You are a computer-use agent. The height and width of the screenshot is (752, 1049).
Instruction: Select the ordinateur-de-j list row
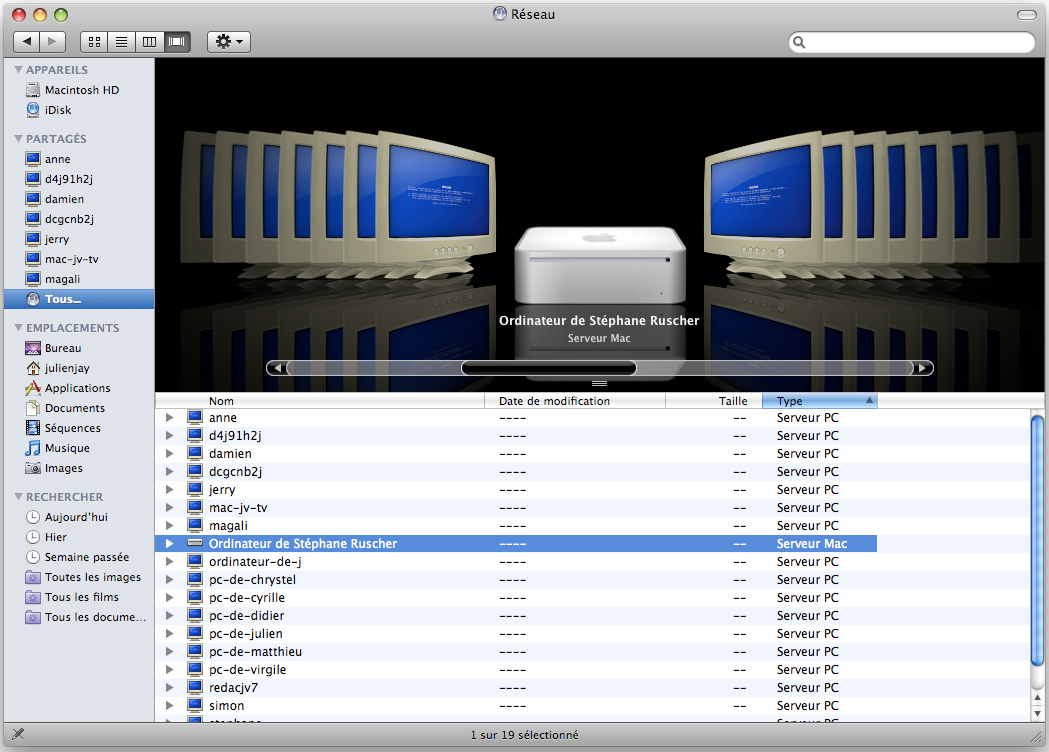(593, 562)
